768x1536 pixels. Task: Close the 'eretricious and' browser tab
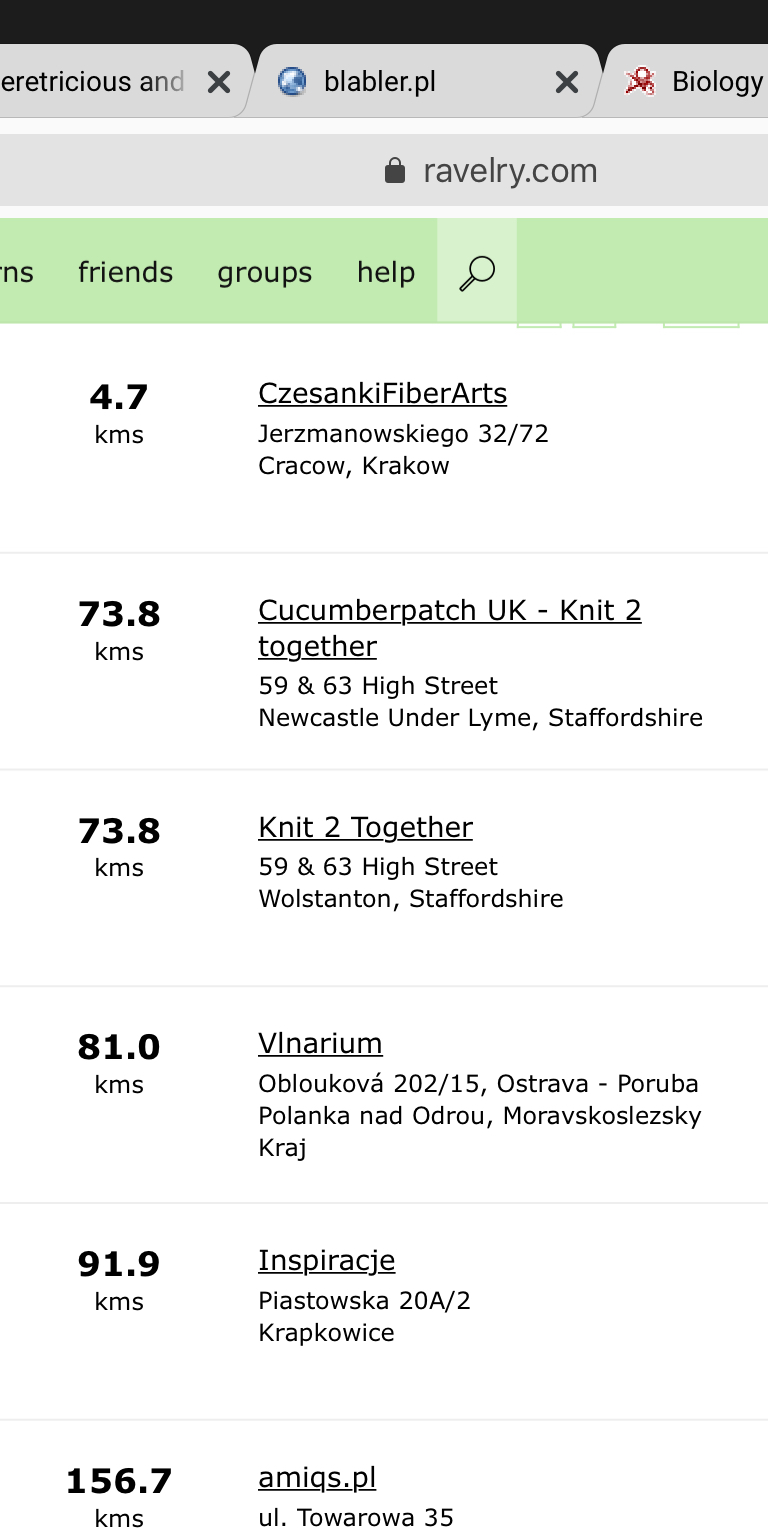[x=218, y=82]
